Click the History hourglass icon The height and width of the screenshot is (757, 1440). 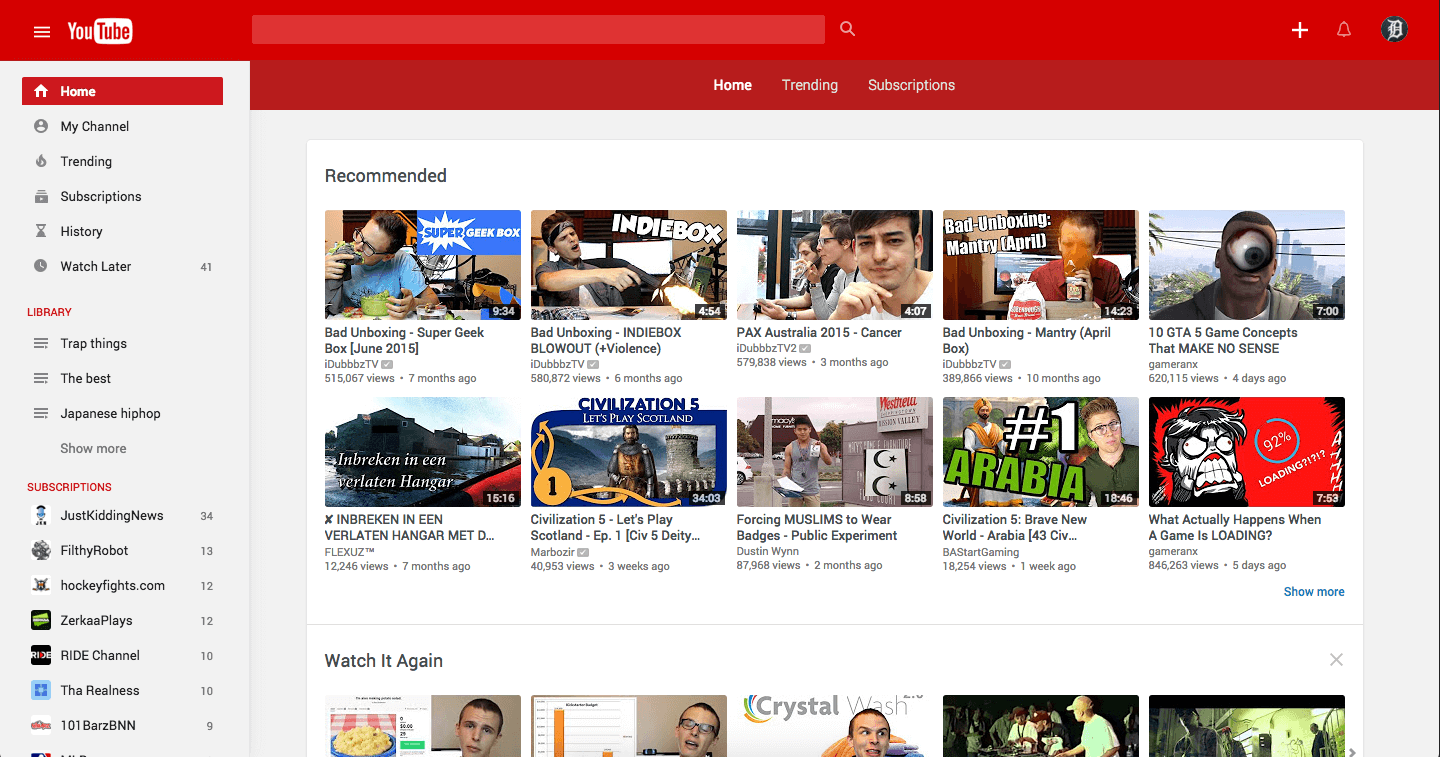click(41, 231)
